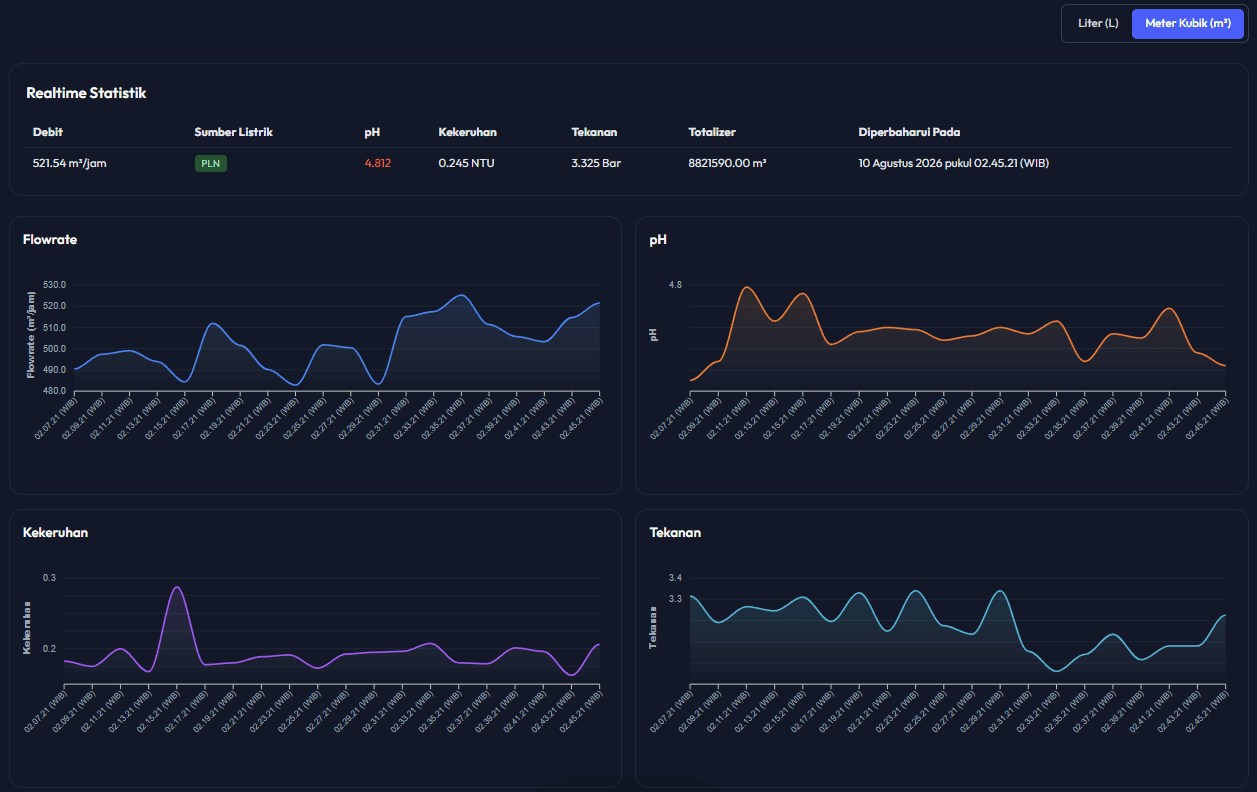Click the 02.45.21 (WIB) tick on Kekeruhan chart

[x=581, y=713]
